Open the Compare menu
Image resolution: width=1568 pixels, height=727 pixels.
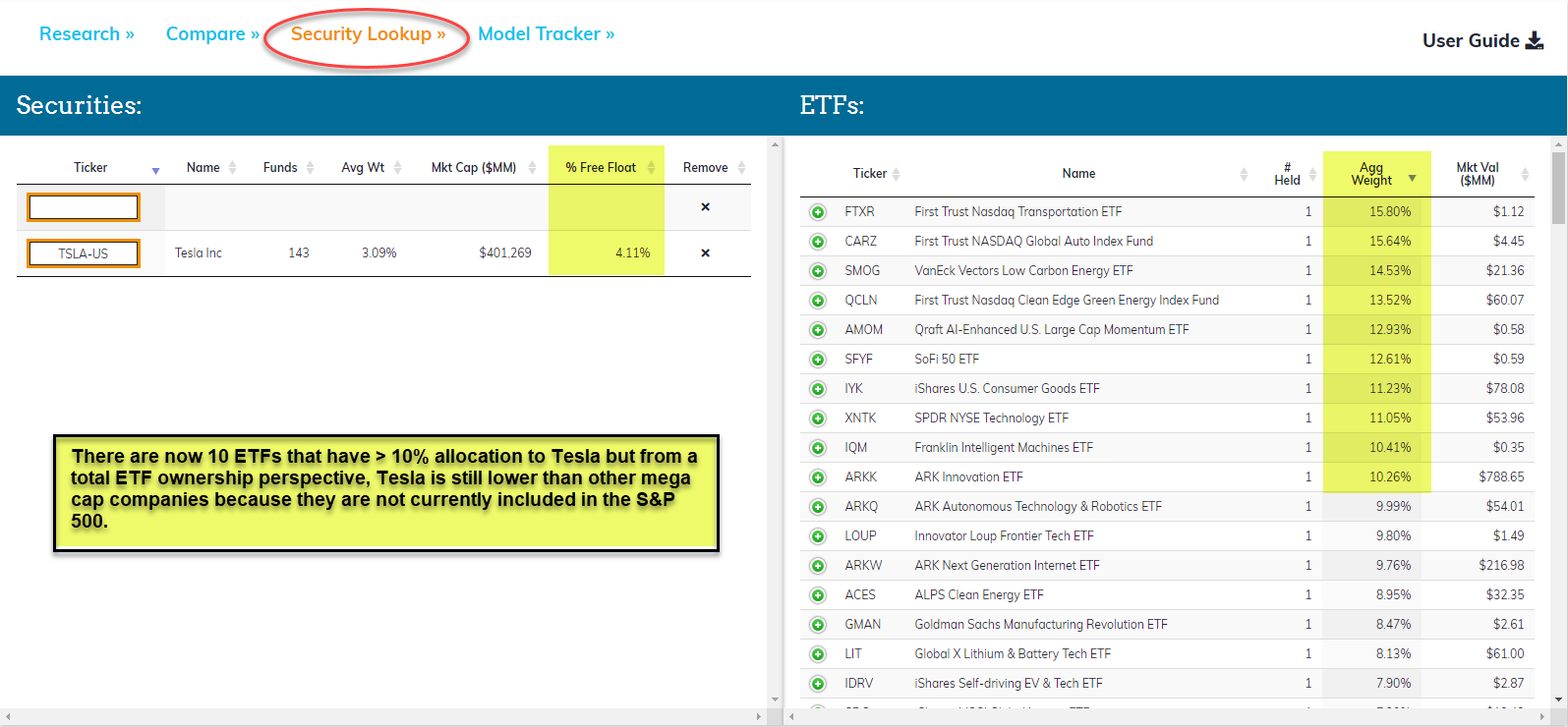click(212, 33)
